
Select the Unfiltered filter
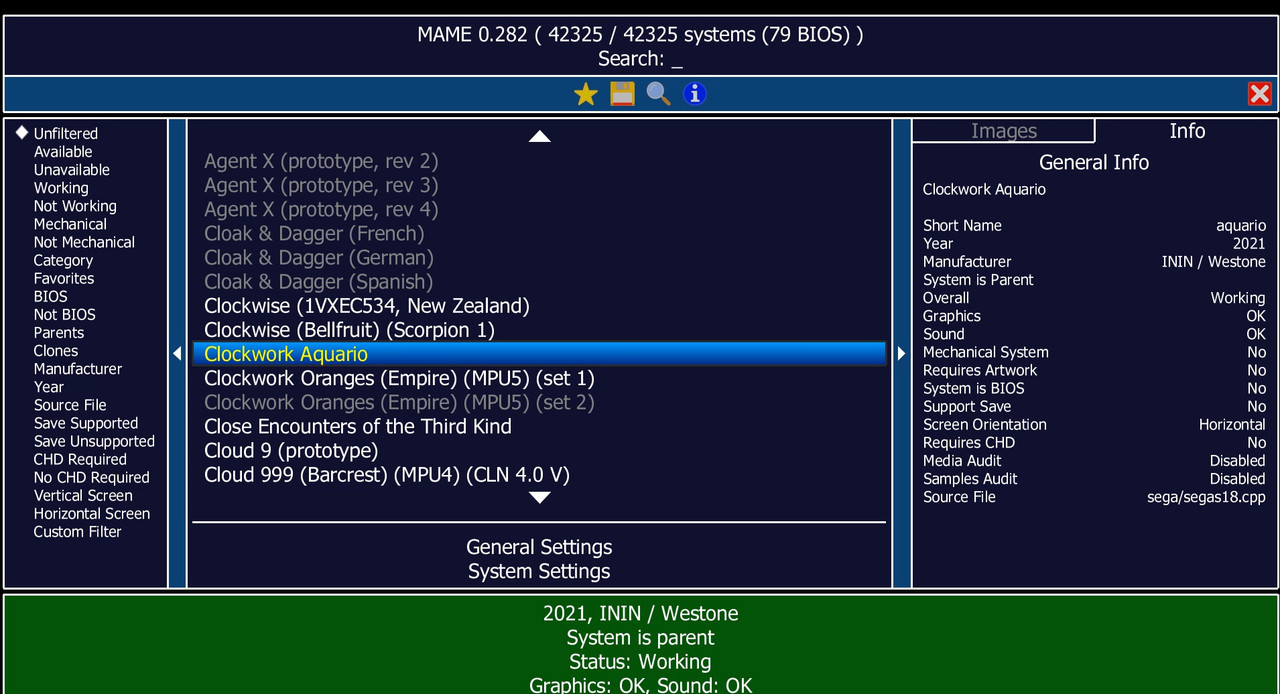(x=66, y=133)
